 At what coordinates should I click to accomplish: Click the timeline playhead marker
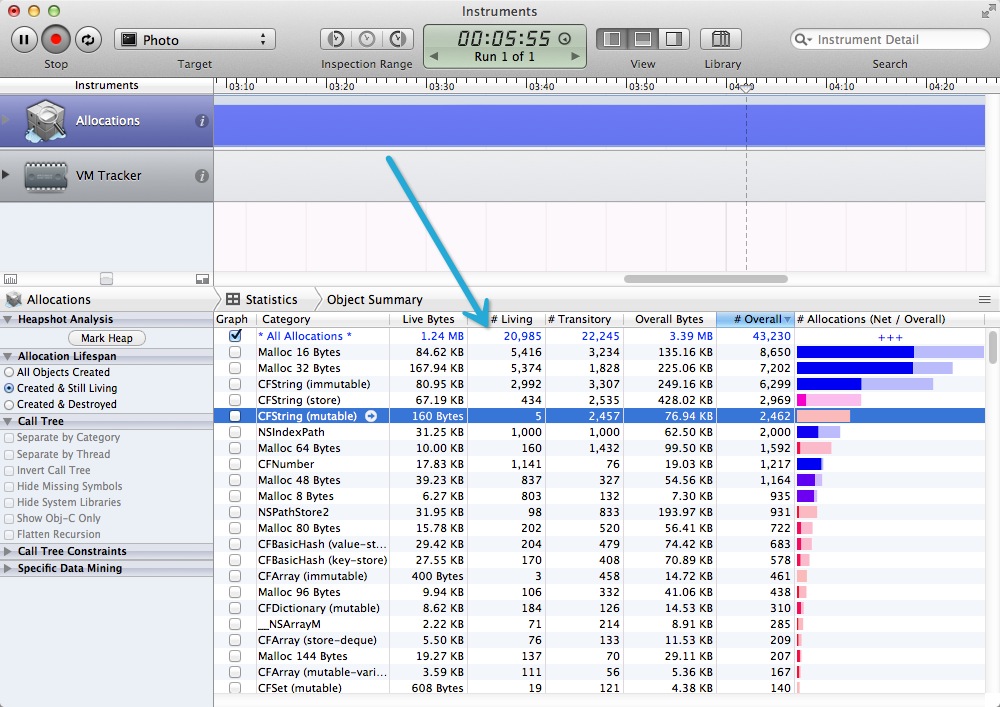pos(746,87)
